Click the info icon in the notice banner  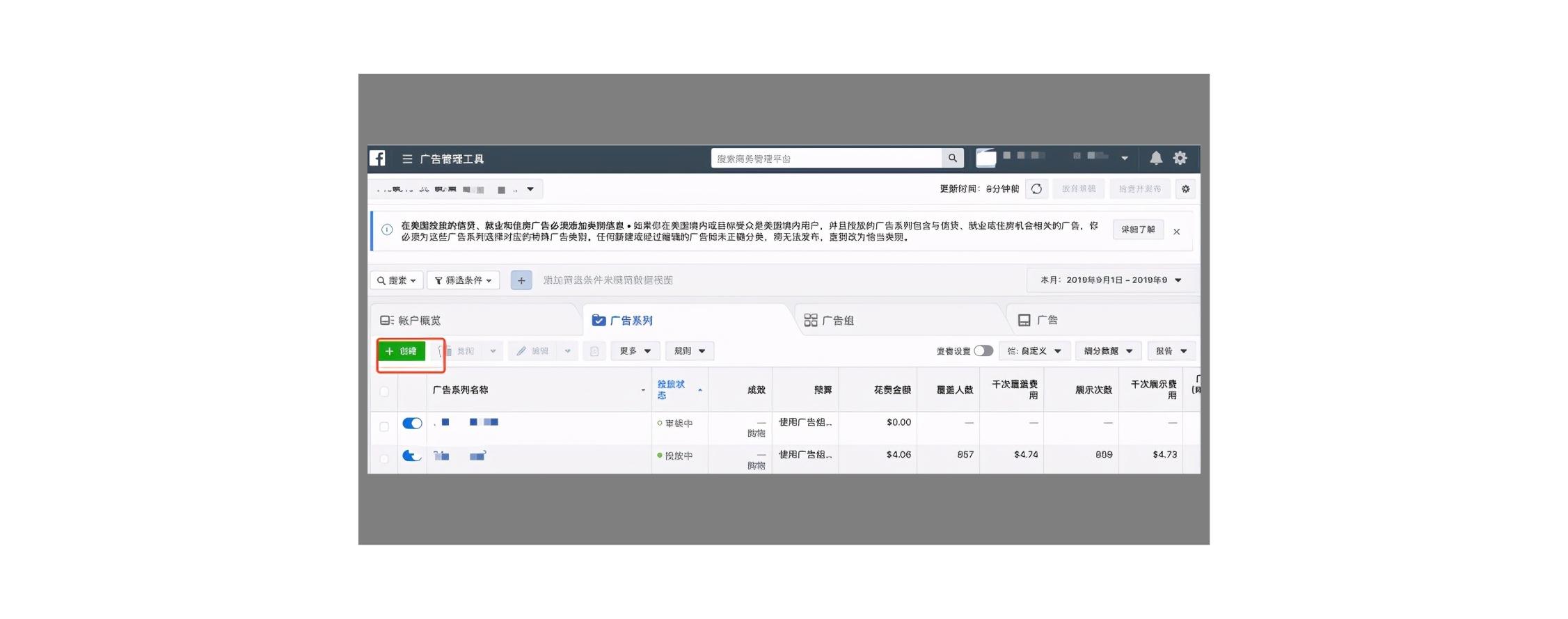pyautogui.click(x=387, y=230)
